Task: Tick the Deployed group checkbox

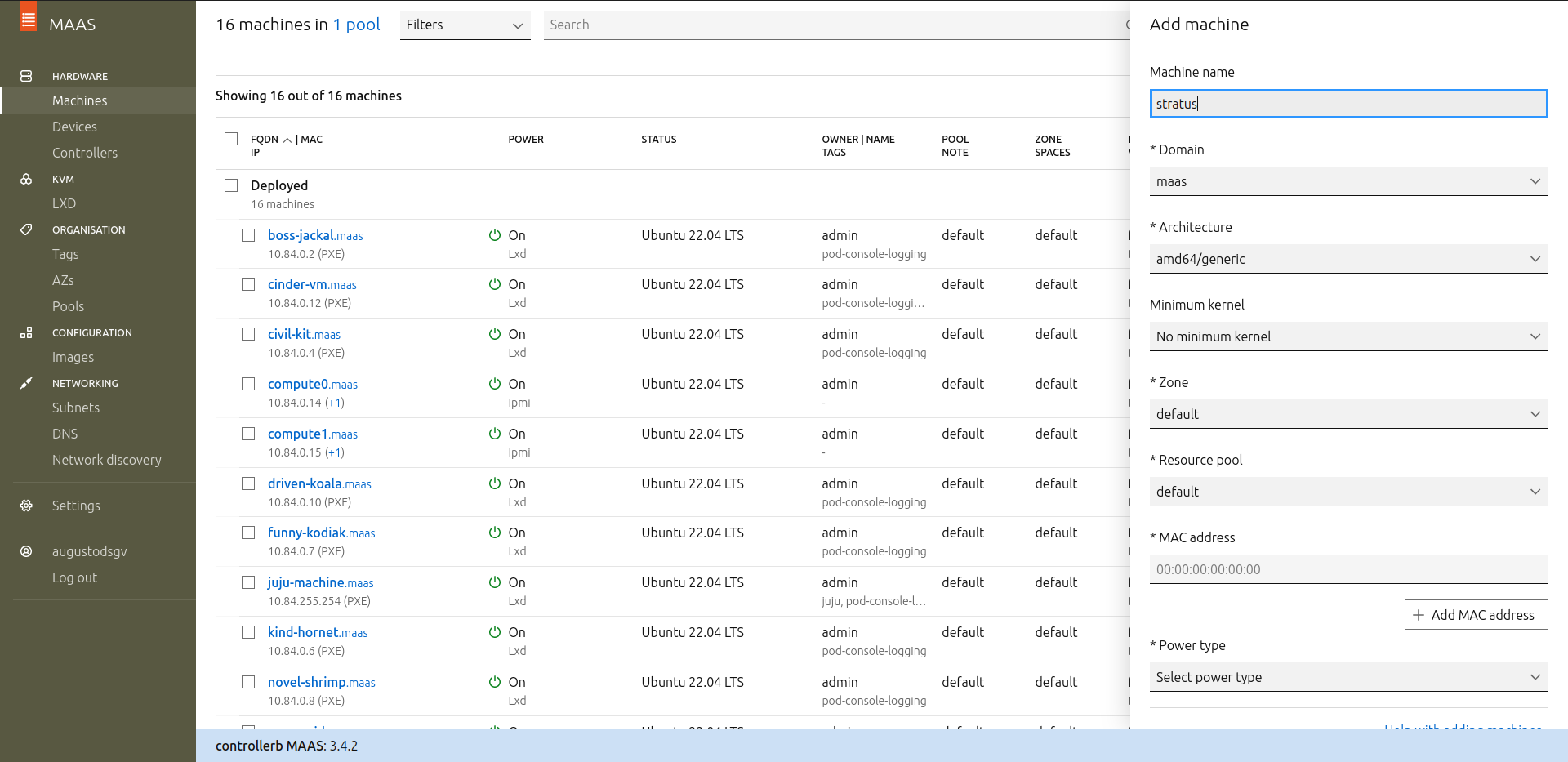Action: click(231, 185)
